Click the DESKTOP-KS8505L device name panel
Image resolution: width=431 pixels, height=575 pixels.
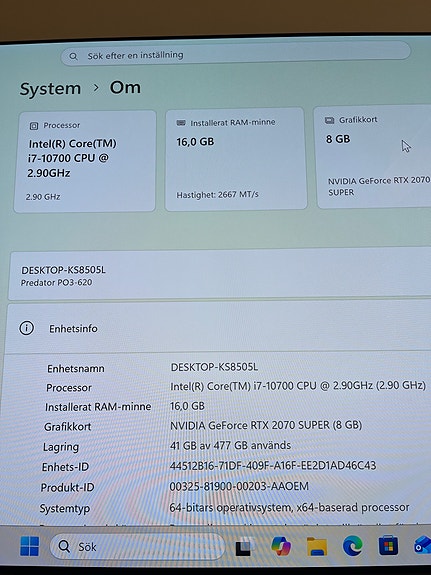(220, 275)
